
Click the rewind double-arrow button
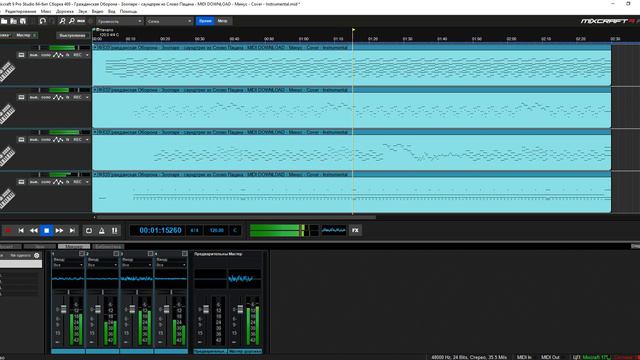pyautogui.click(x=33, y=231)
